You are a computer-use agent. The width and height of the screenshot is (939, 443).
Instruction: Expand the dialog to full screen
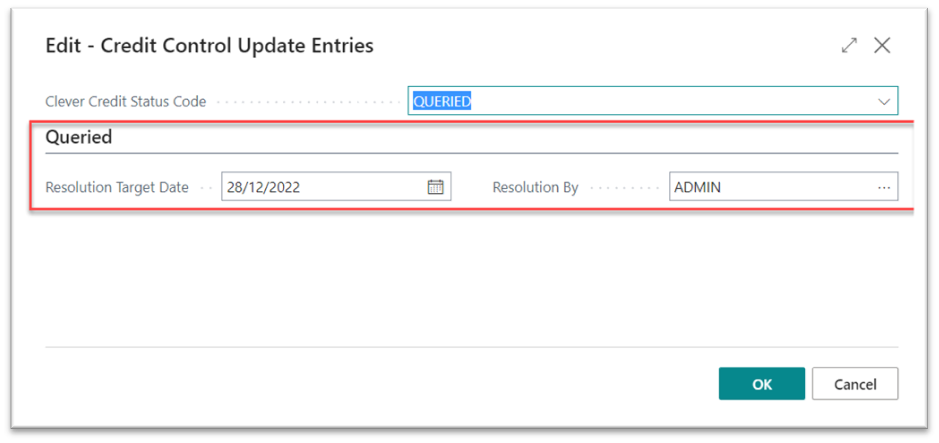click(x=849, y=46)
